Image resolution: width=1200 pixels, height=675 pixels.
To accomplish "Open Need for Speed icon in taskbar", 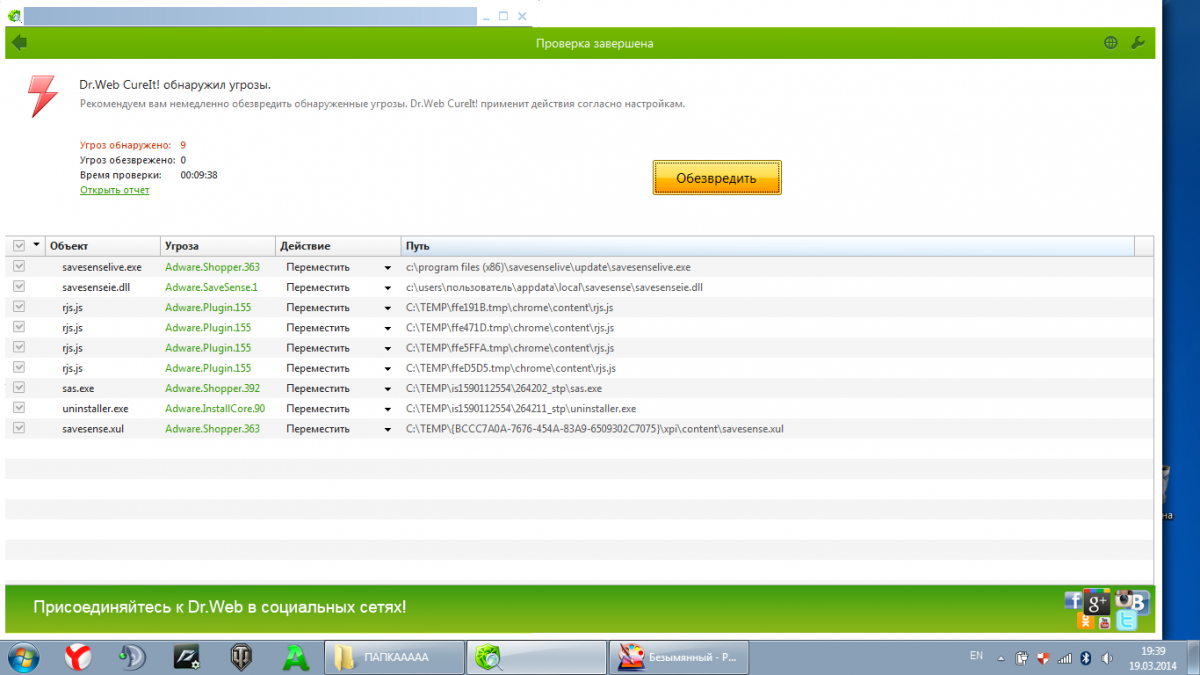I will [x=187, y=657].
